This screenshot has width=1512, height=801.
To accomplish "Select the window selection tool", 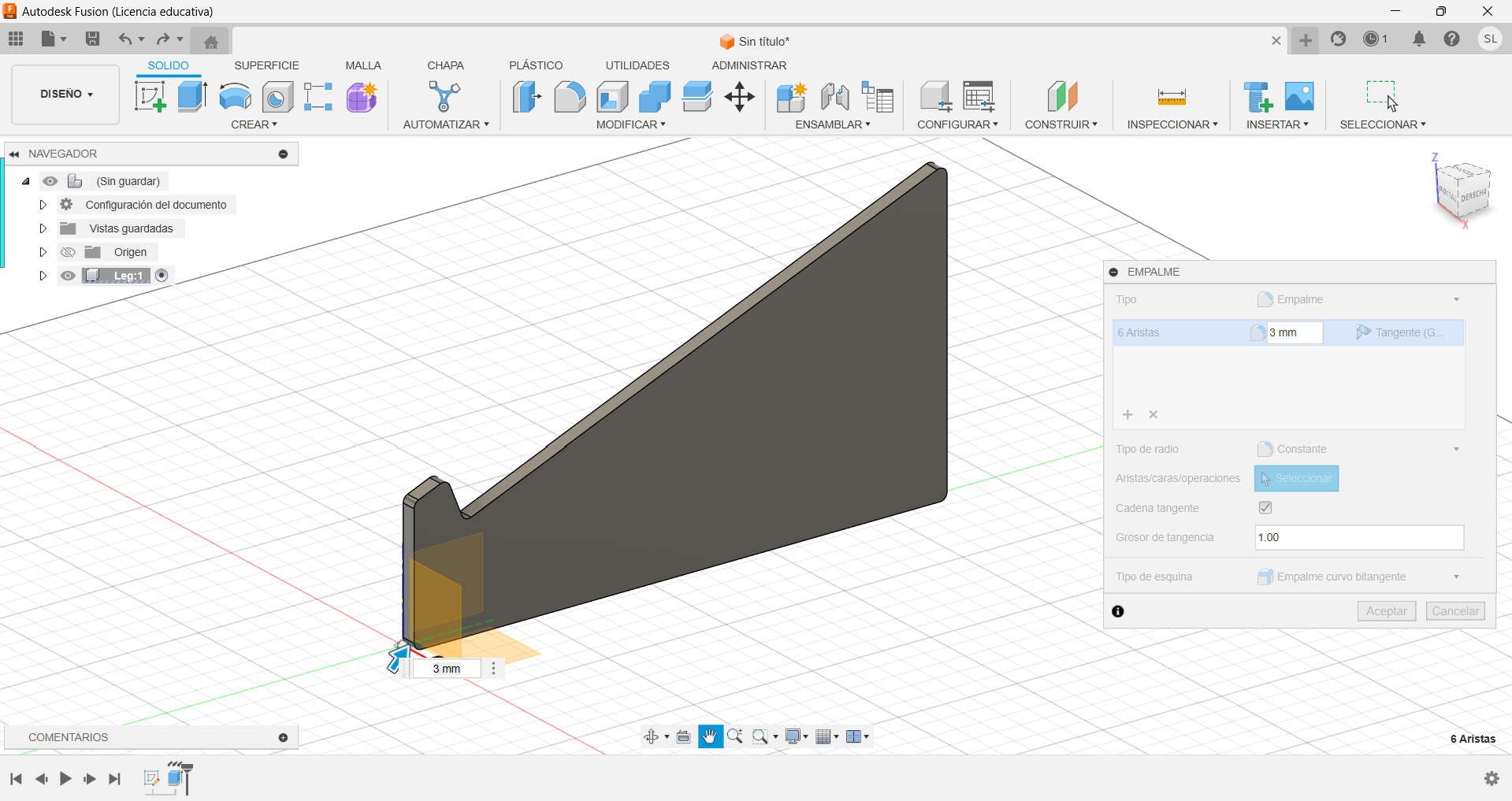I will coord(1382,96).
